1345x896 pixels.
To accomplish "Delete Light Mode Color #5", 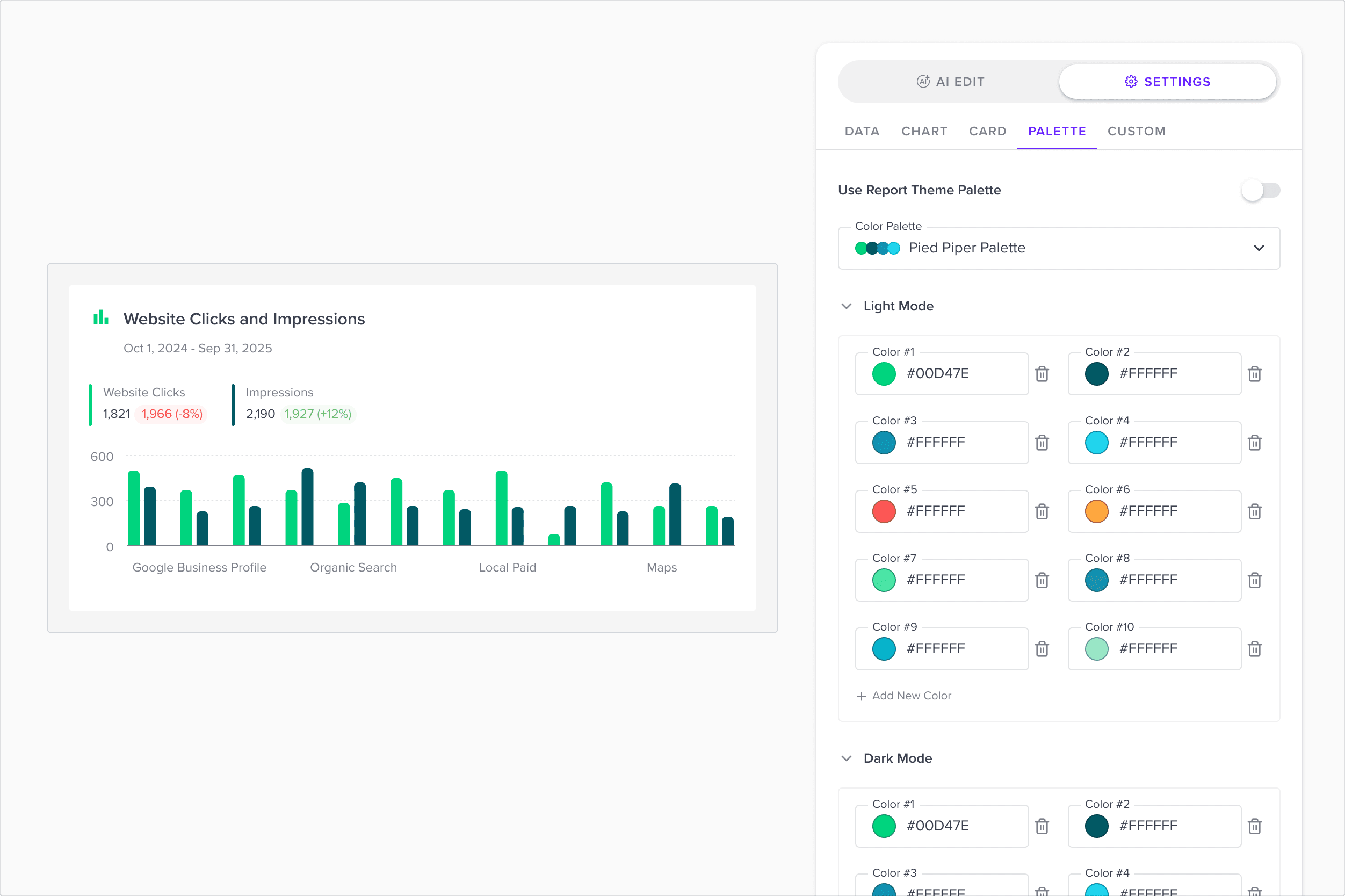I will (1042, 511).
